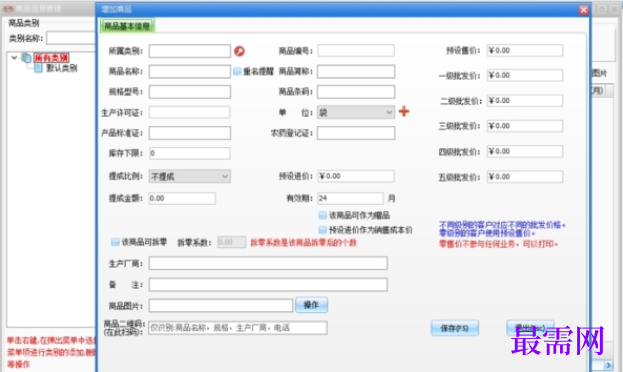Click the 商品二维码 scan input field
Viewport: 623px width, 372px height.
(x=238, y=328)
